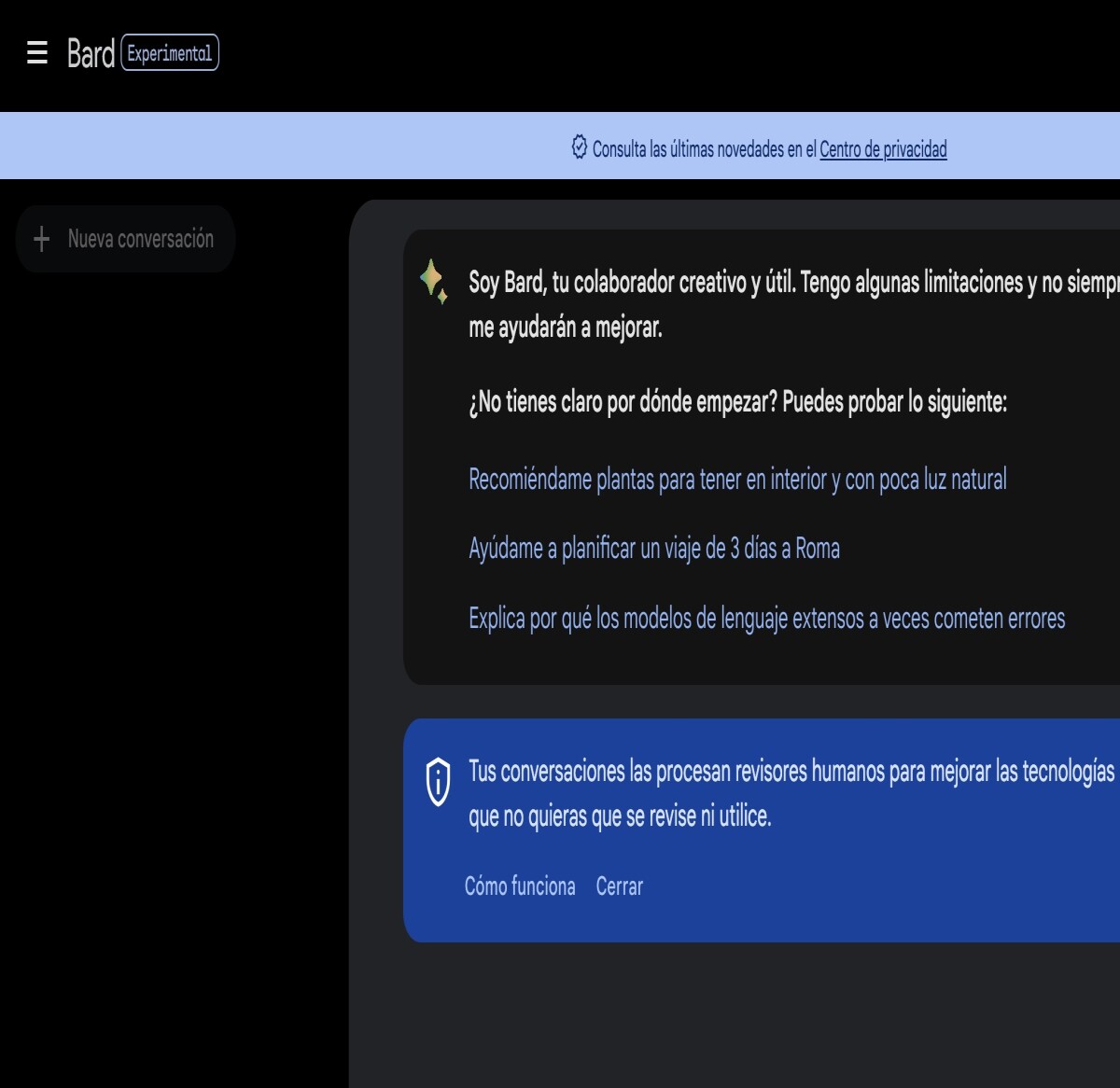The image size is (1120, 1088).
Task: Click the '¿No tienes claro por dónde empezar?' text
Action: pos(737,402)
